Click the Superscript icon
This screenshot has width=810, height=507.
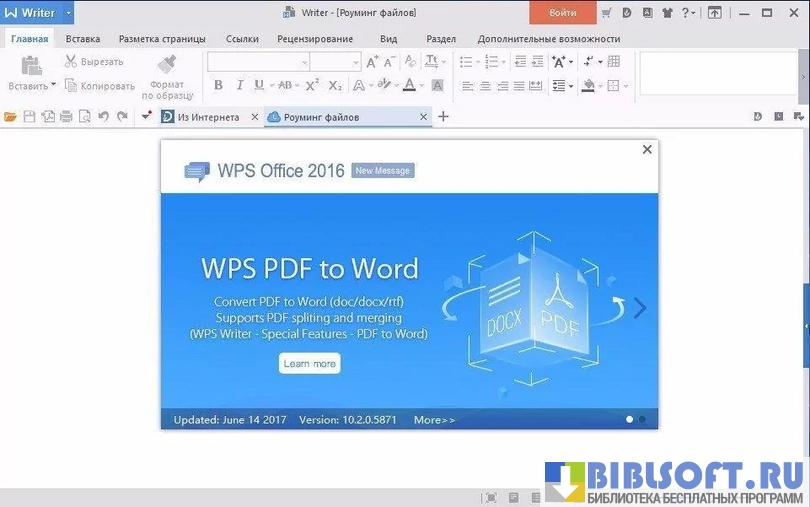click(x=312, y=86)
